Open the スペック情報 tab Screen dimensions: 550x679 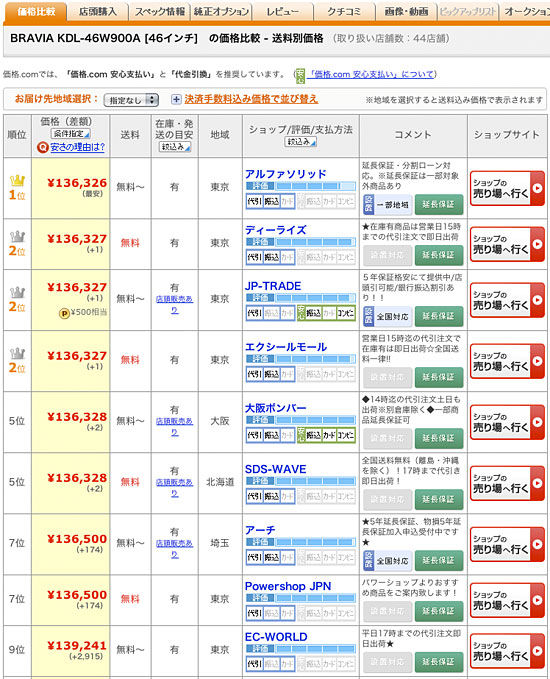tap(159, 12)
